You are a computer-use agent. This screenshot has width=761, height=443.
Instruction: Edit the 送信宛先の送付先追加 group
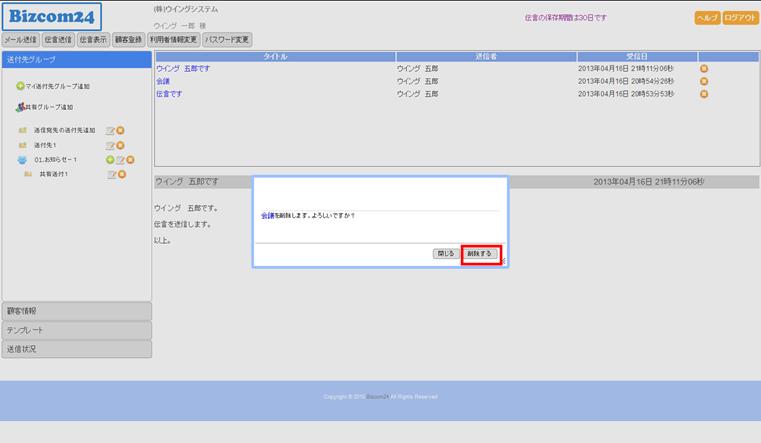click(110, 131)
